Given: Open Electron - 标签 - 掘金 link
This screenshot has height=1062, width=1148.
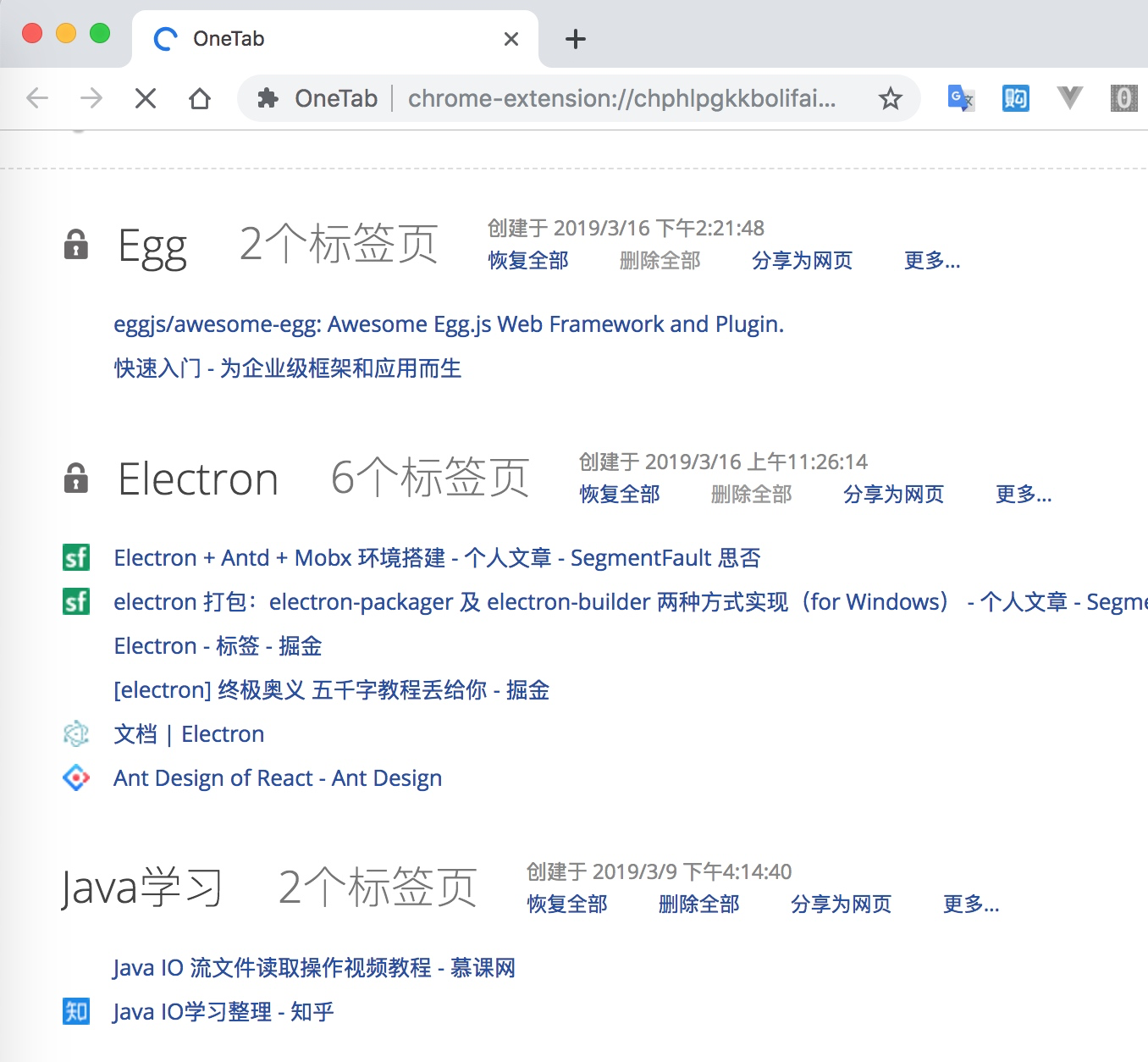Looking at the screenshot, I should (218, 646).
